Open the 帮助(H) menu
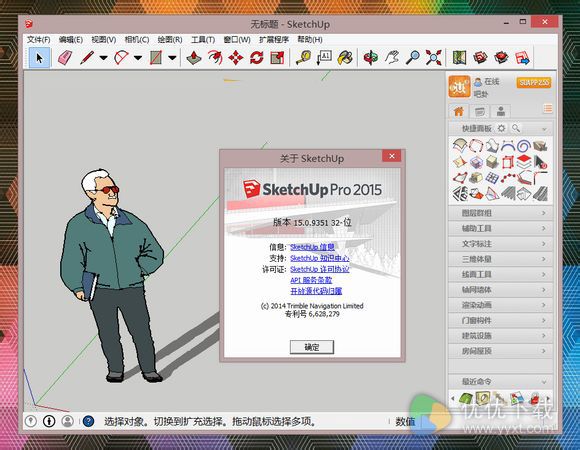Image resolution: width=580 pixels, height=450 pixels. 310,40
